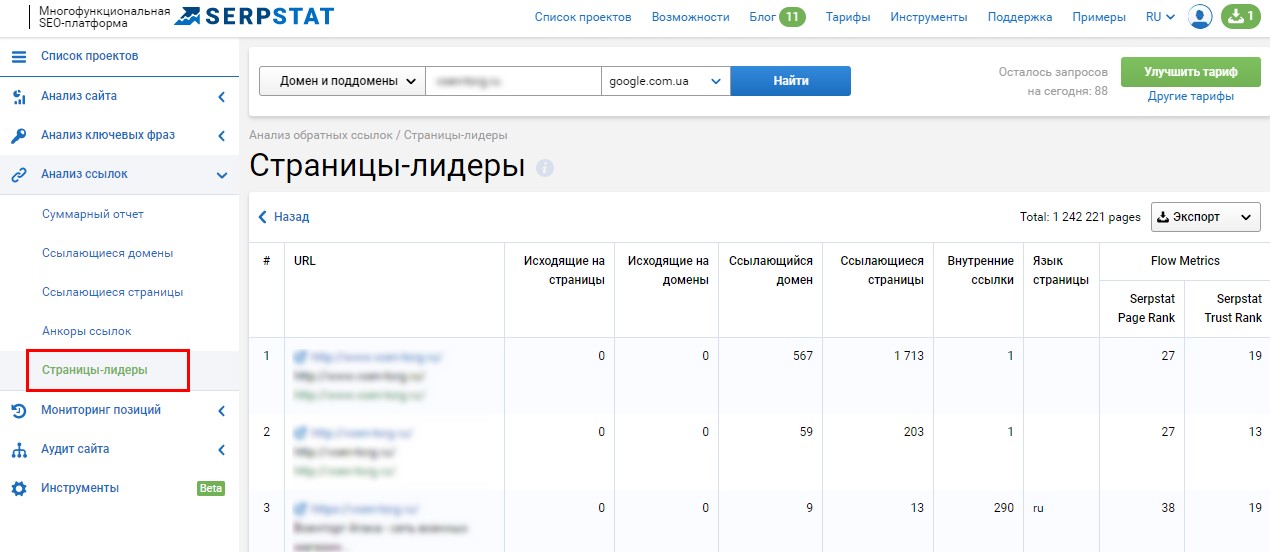The height and width of the screenshot is (552, 1270).
Task: Open Анкоры ссылок in sidebar
Action: (x=87, y=331)
